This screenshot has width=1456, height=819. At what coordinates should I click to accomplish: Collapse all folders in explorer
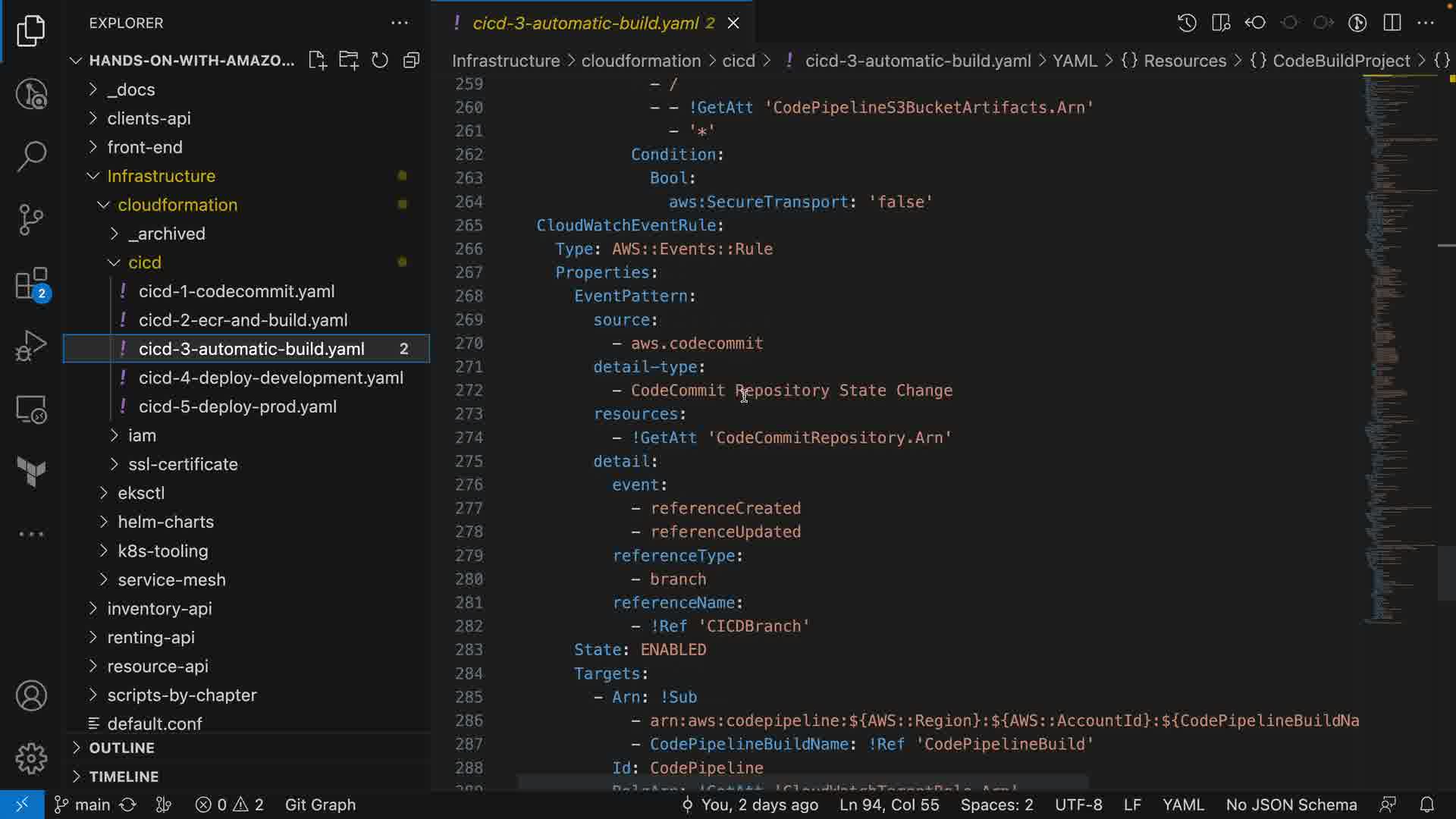[x=412, y=61]
